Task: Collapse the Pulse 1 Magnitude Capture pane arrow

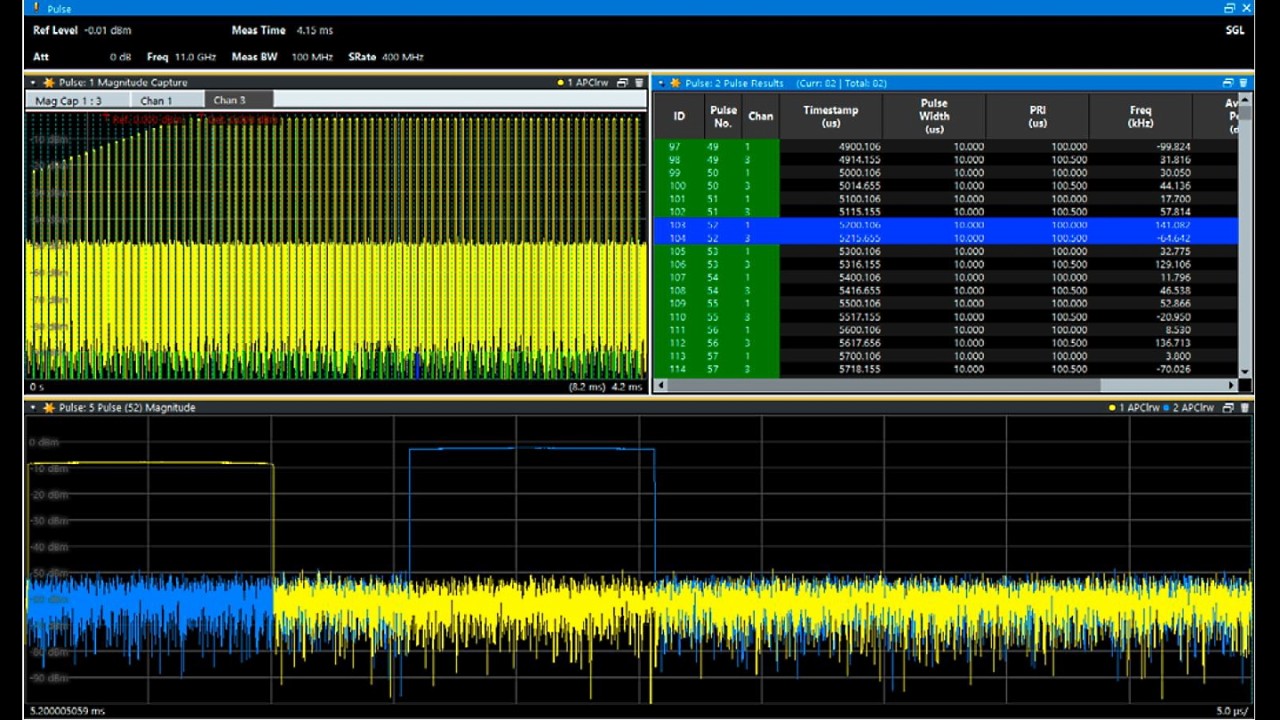Action: pos(33,83)
